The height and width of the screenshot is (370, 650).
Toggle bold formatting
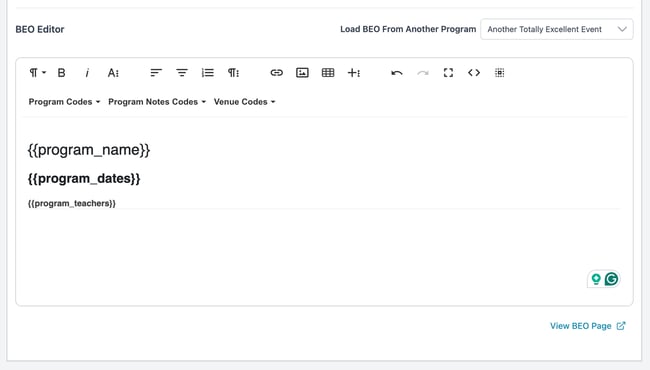[61, 73]
